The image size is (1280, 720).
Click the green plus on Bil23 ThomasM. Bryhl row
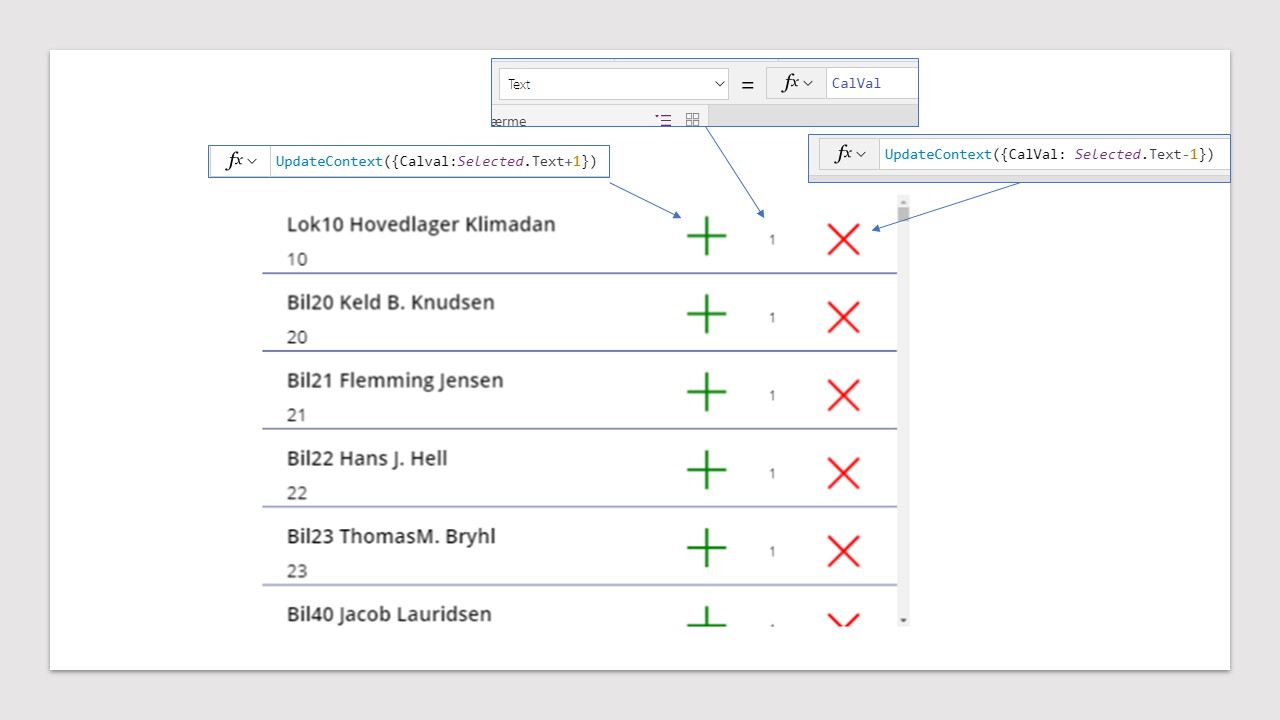click(x=706, y=548)
